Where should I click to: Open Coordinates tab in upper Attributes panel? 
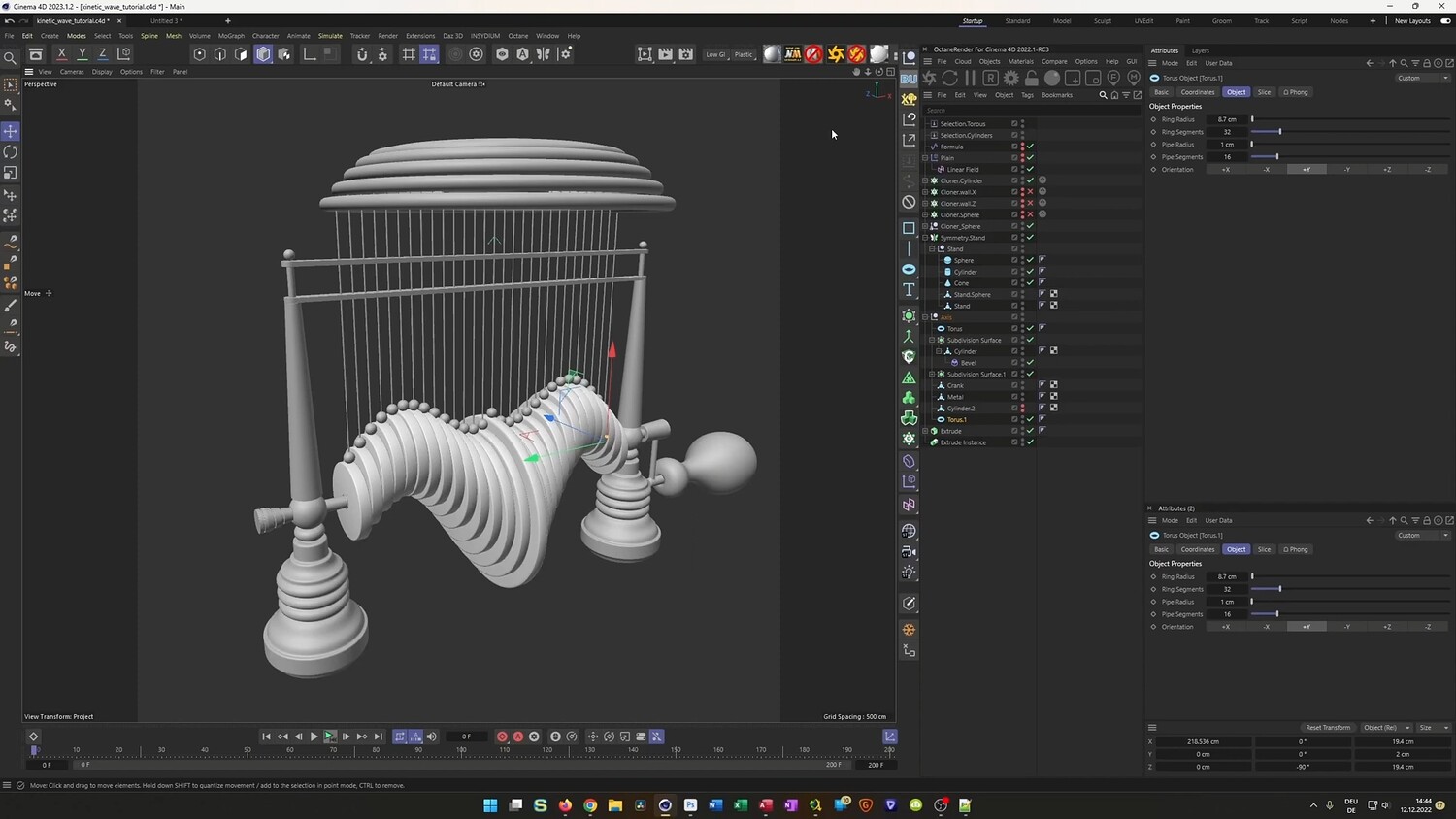[1198, 92]
